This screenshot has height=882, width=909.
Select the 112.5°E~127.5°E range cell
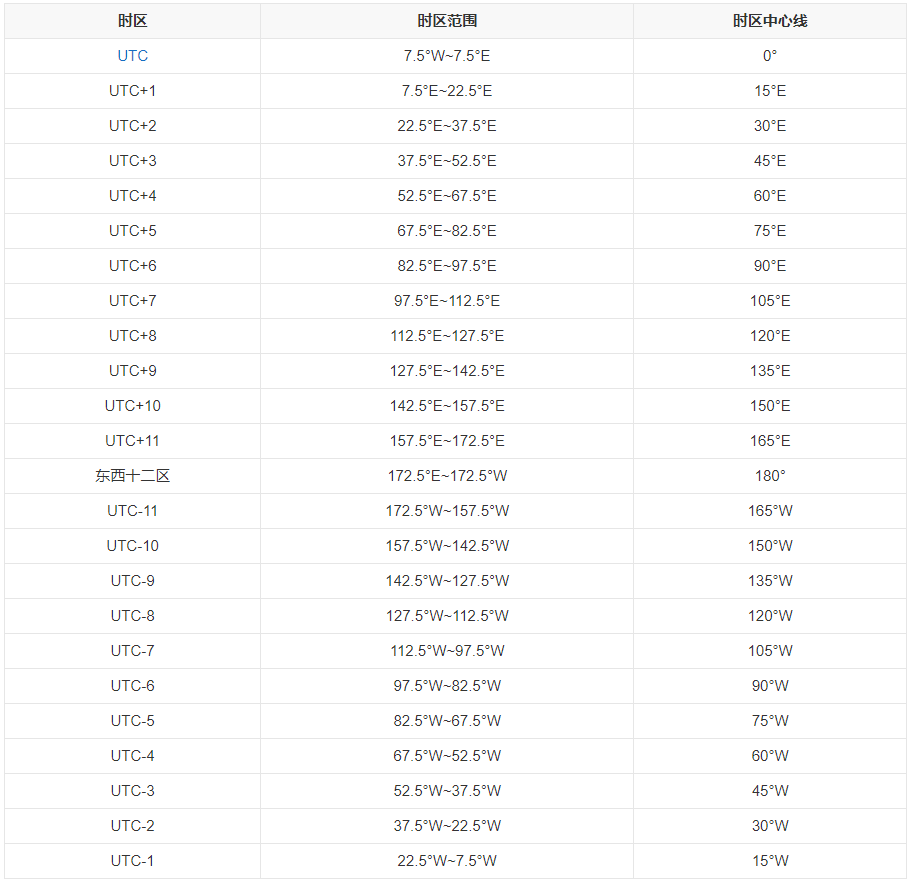447,336
